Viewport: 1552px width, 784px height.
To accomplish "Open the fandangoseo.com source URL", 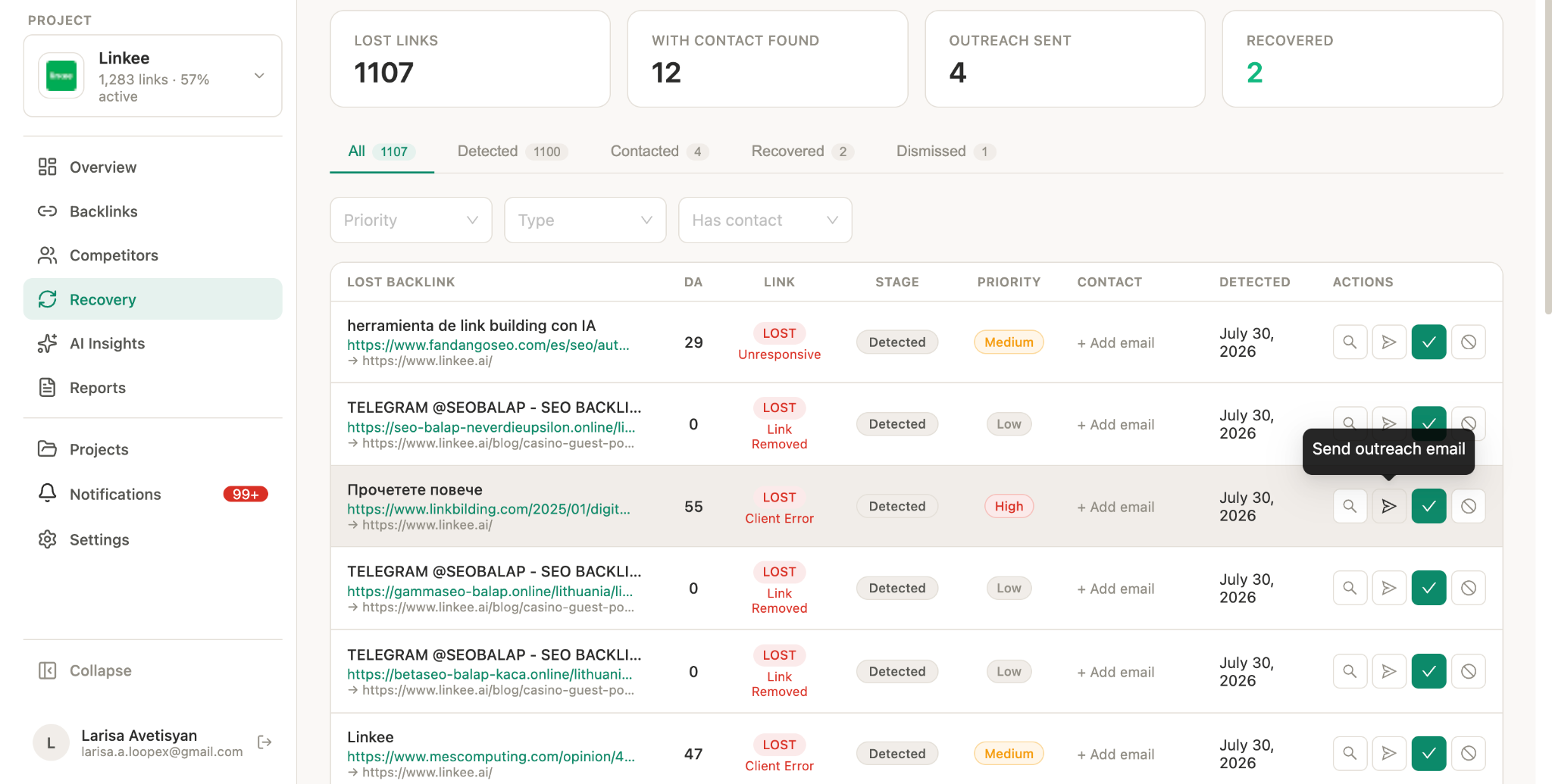I will coord(488,345).
